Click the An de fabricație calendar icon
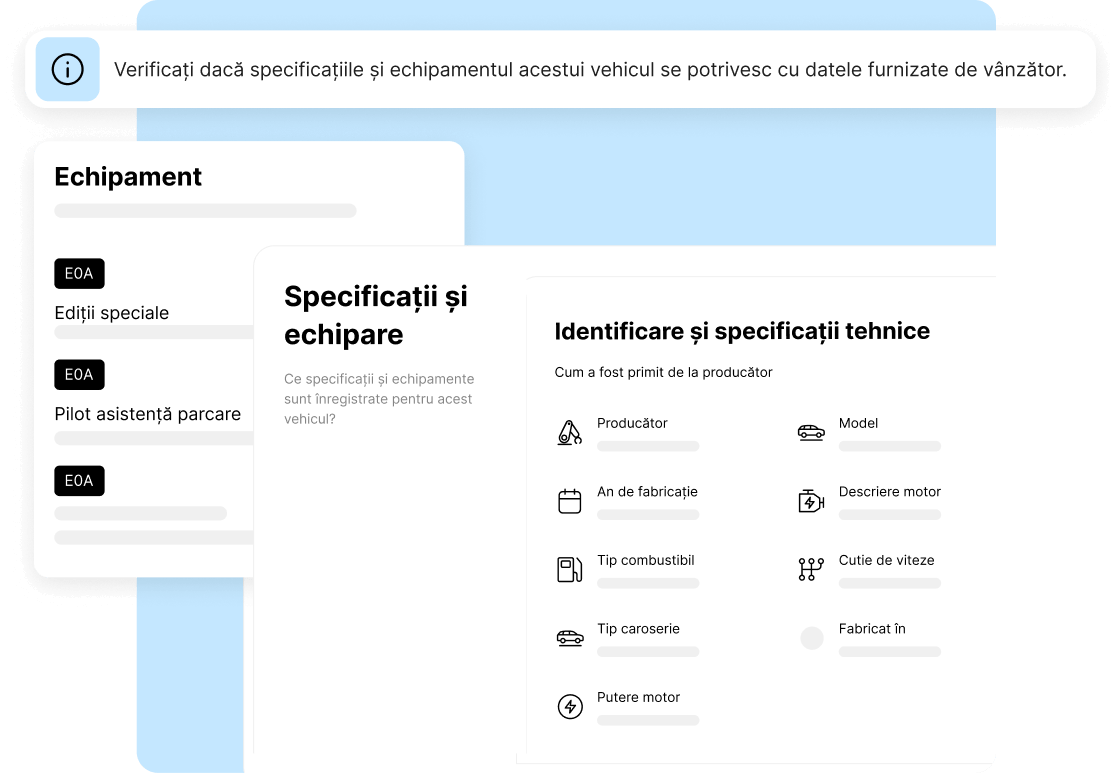Screen dimensions: 1118x773 [x=569, y=501]
